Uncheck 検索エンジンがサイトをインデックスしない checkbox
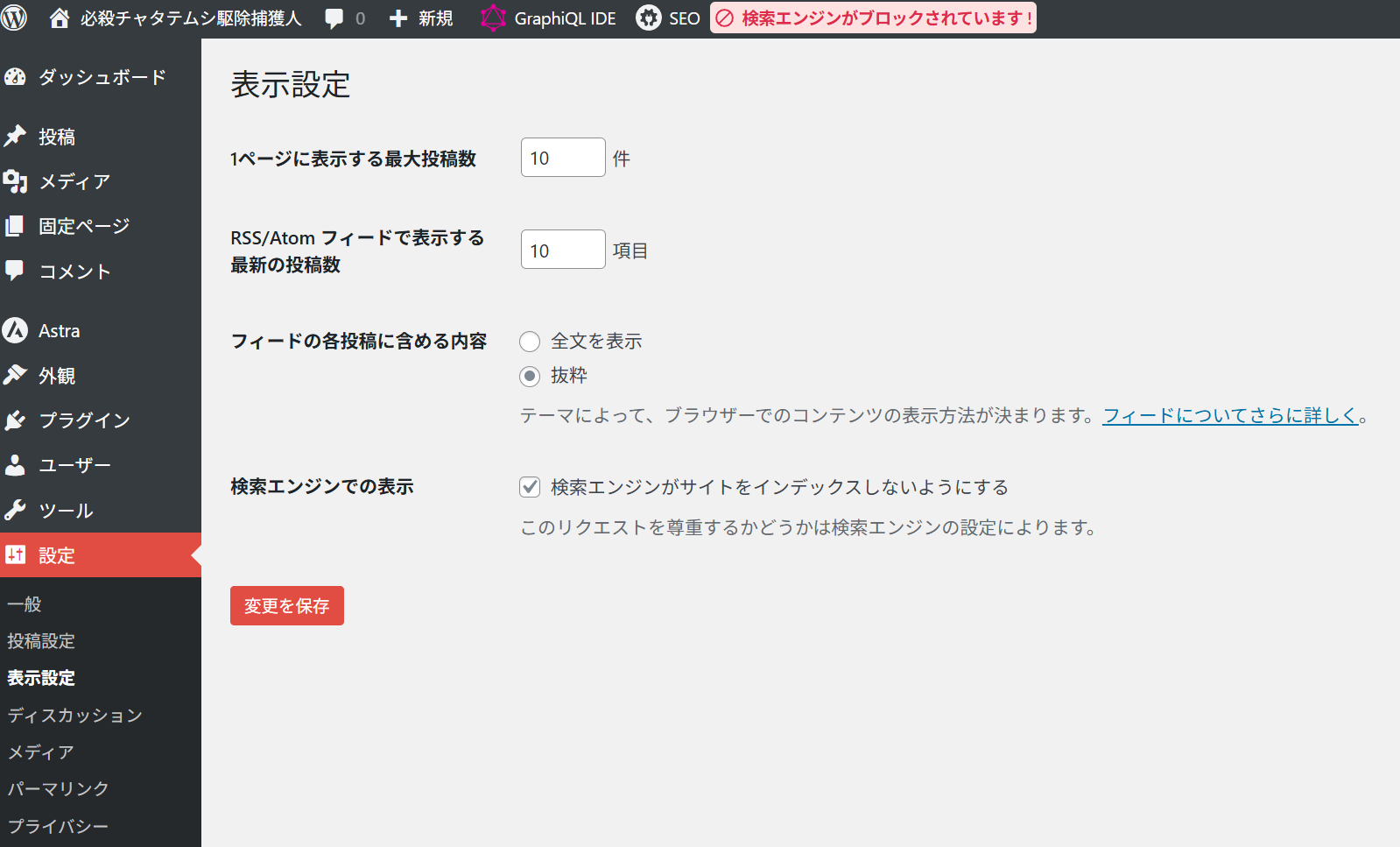The image size is (1400, 847). tap(530, 487)
